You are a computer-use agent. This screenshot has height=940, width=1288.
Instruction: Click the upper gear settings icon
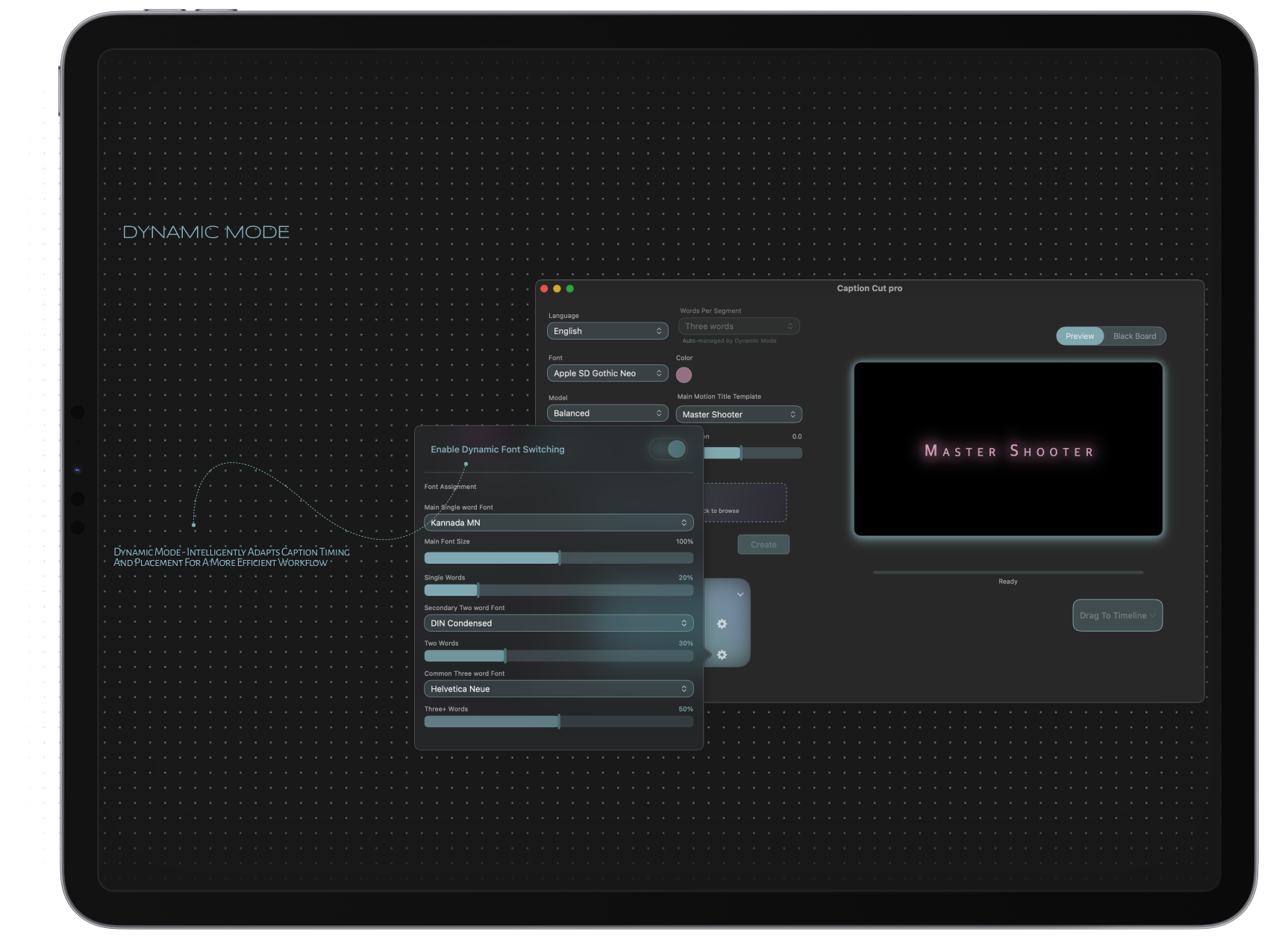click(722, 623)
